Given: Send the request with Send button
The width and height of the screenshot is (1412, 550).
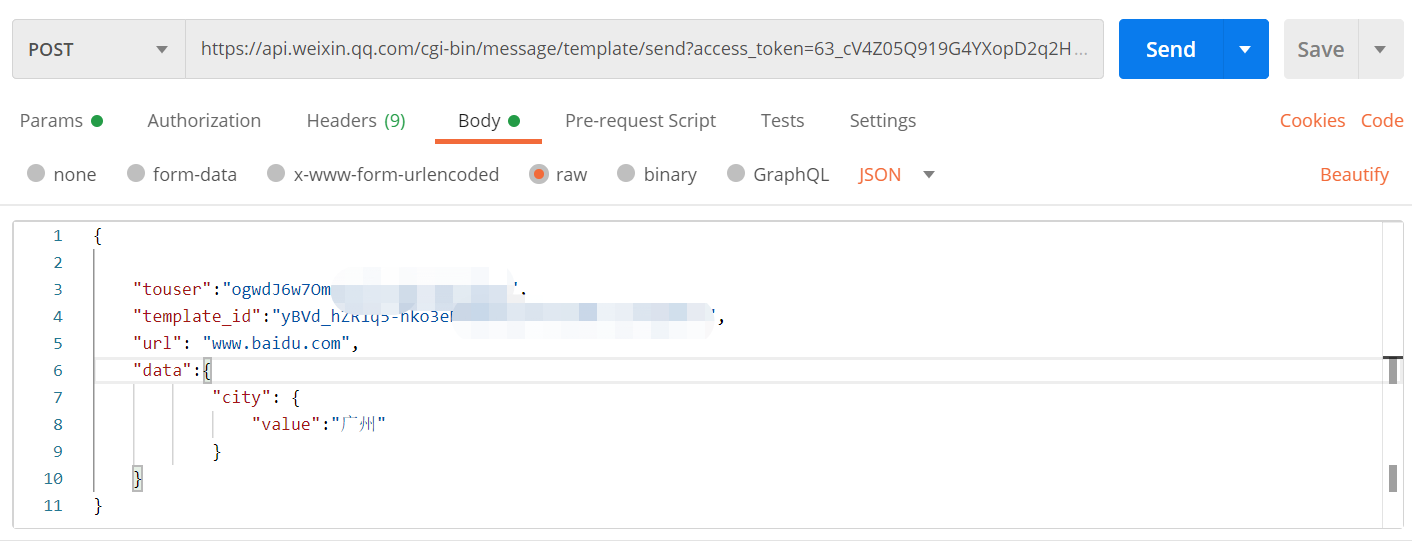Looking at the screenshot, I should 1170,49.
